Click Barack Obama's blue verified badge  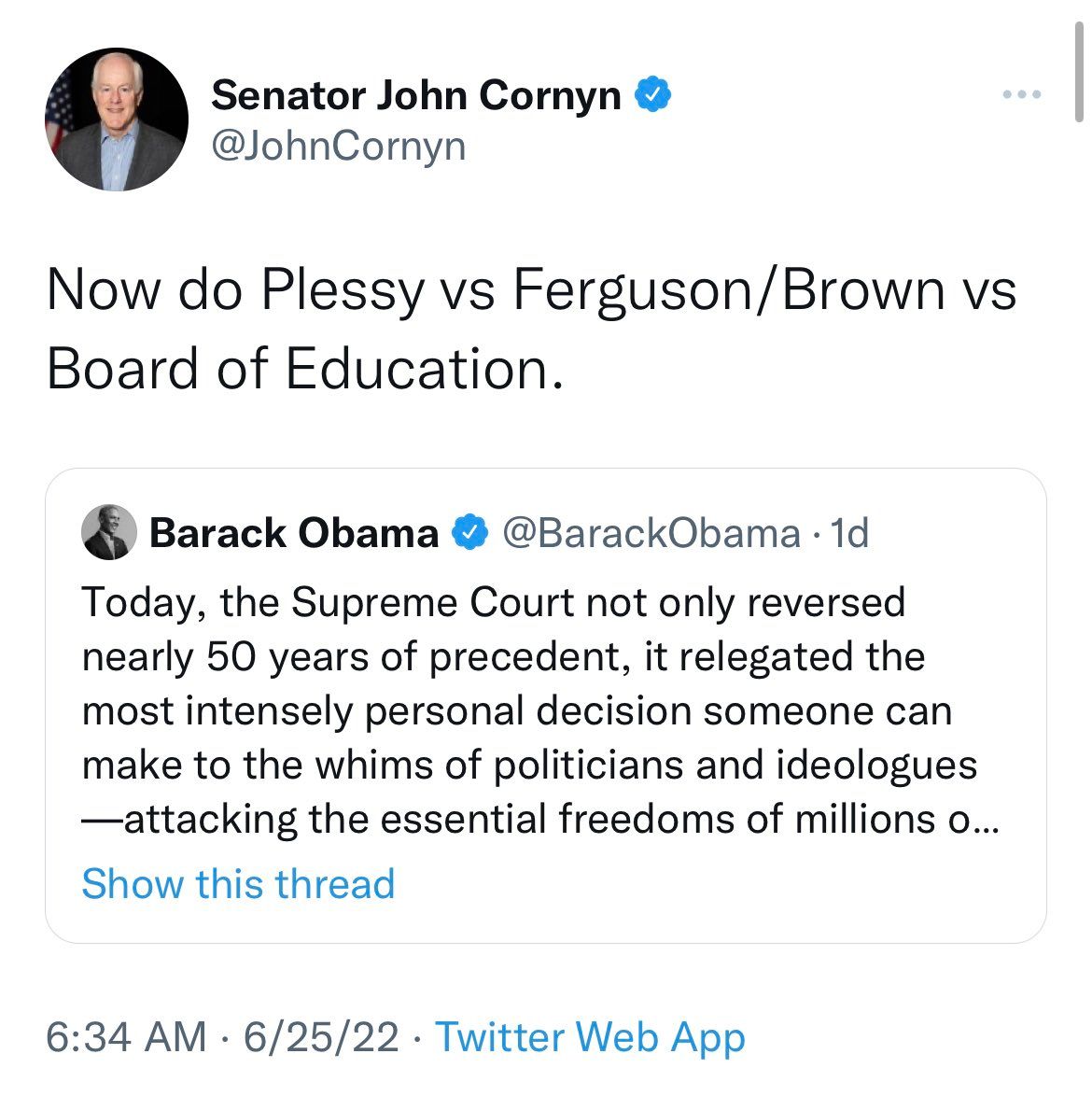[x=469, y=533]
